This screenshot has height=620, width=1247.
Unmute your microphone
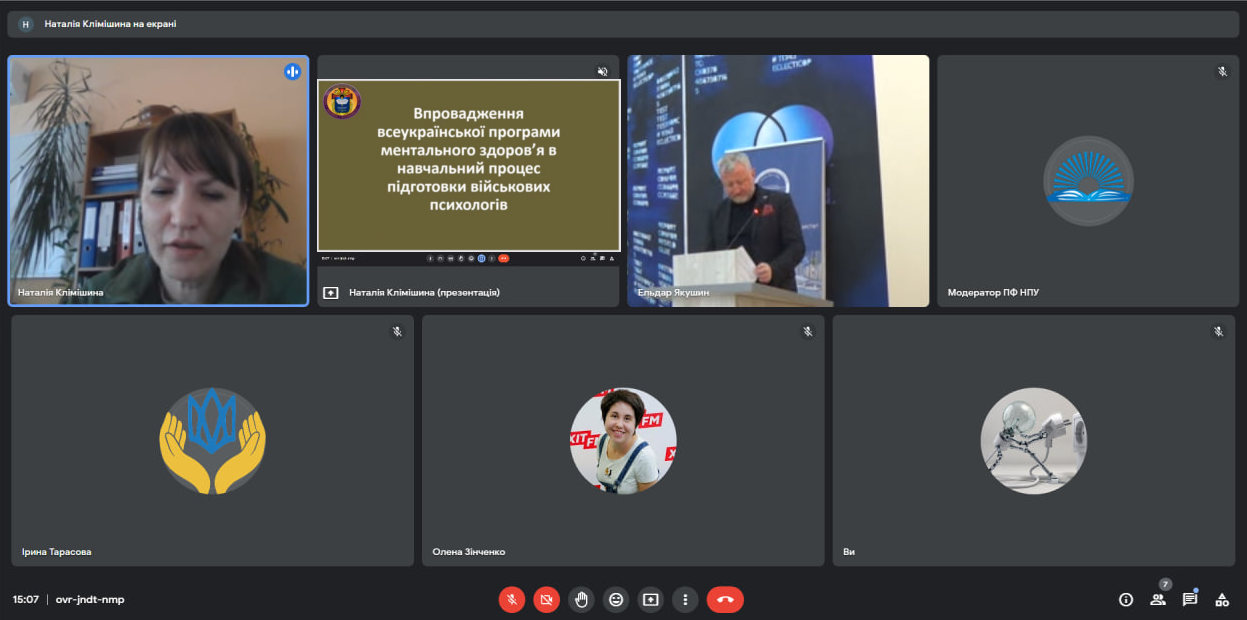click(511, 599)
